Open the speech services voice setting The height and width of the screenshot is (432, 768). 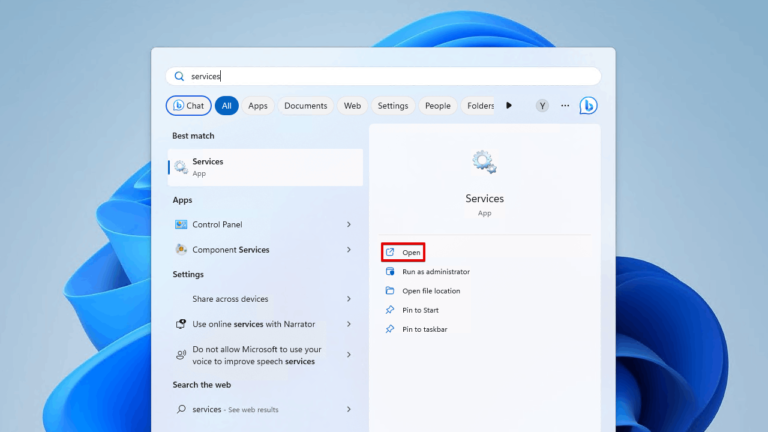pos(265,355)
